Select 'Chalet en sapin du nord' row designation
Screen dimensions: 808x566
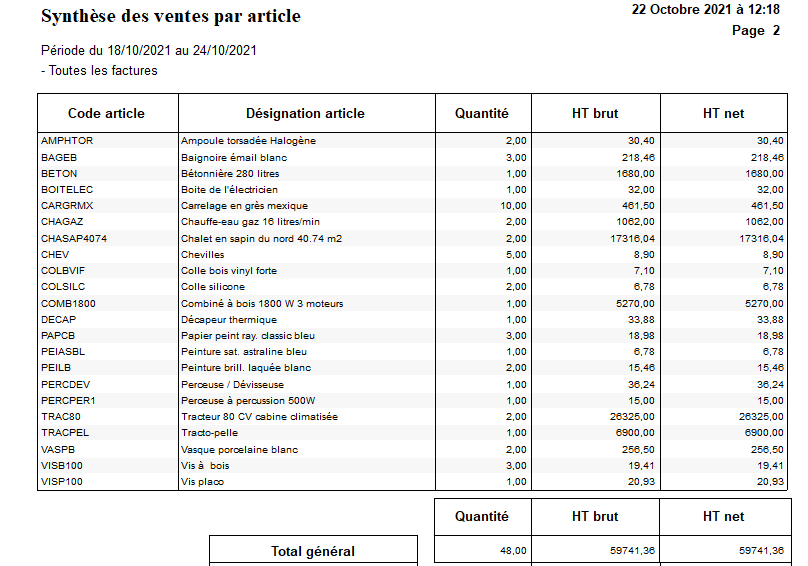click(261, 238)
